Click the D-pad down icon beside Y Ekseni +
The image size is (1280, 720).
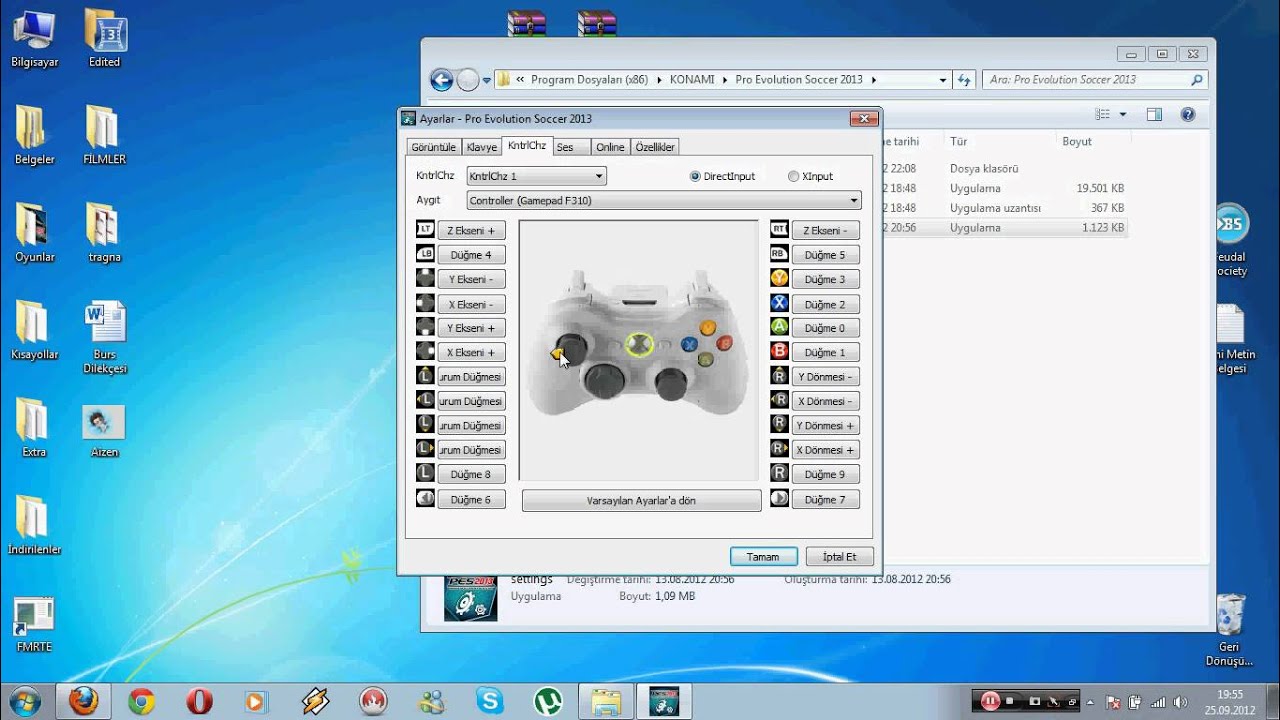pos(425,327)
